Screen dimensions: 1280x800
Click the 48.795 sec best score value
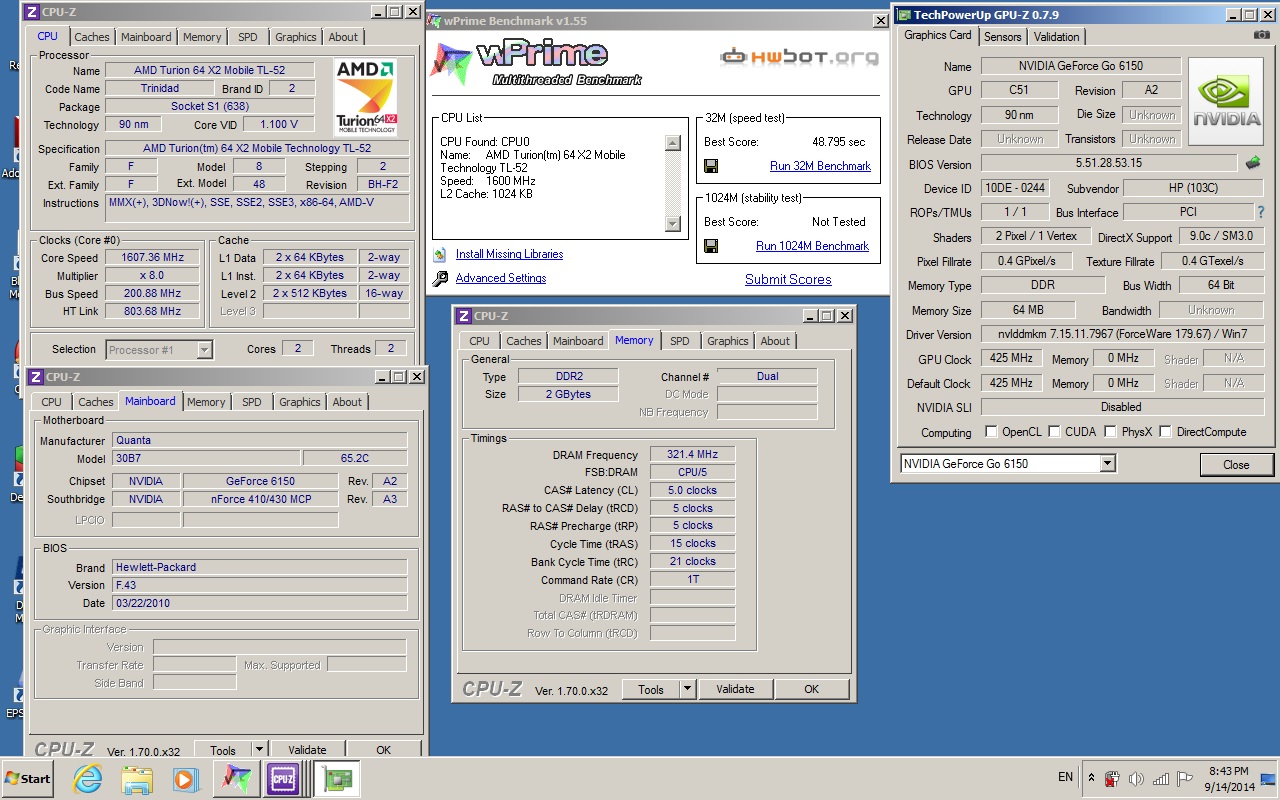[839, 142]
